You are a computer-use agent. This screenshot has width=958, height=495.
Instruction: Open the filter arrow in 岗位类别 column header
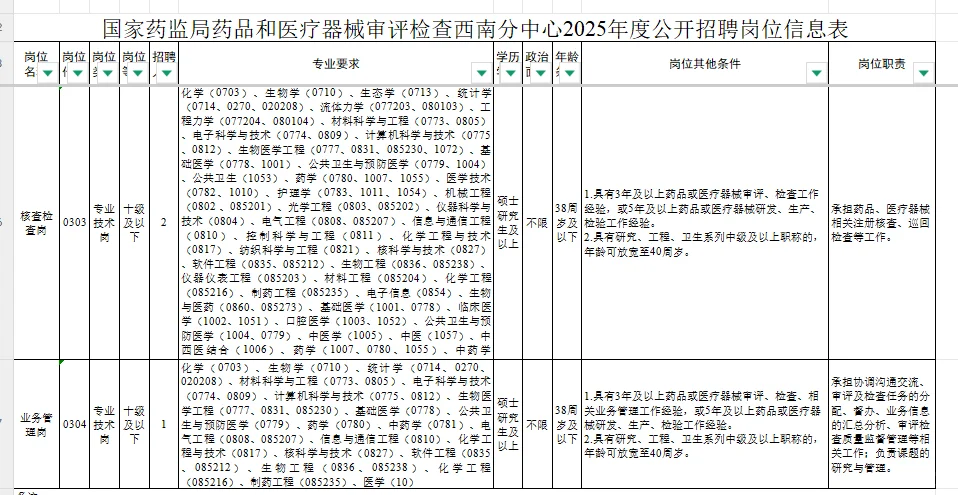click(108, 73)
